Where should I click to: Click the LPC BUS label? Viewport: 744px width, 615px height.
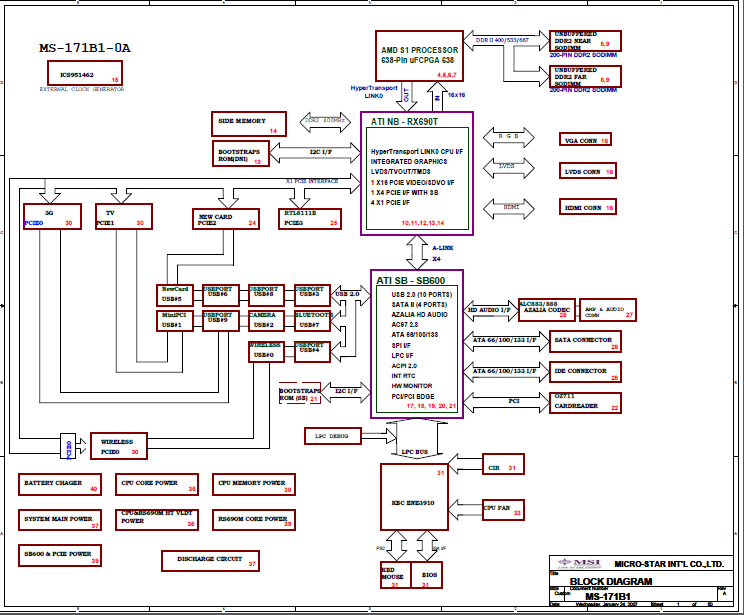(x=415, y=452)
